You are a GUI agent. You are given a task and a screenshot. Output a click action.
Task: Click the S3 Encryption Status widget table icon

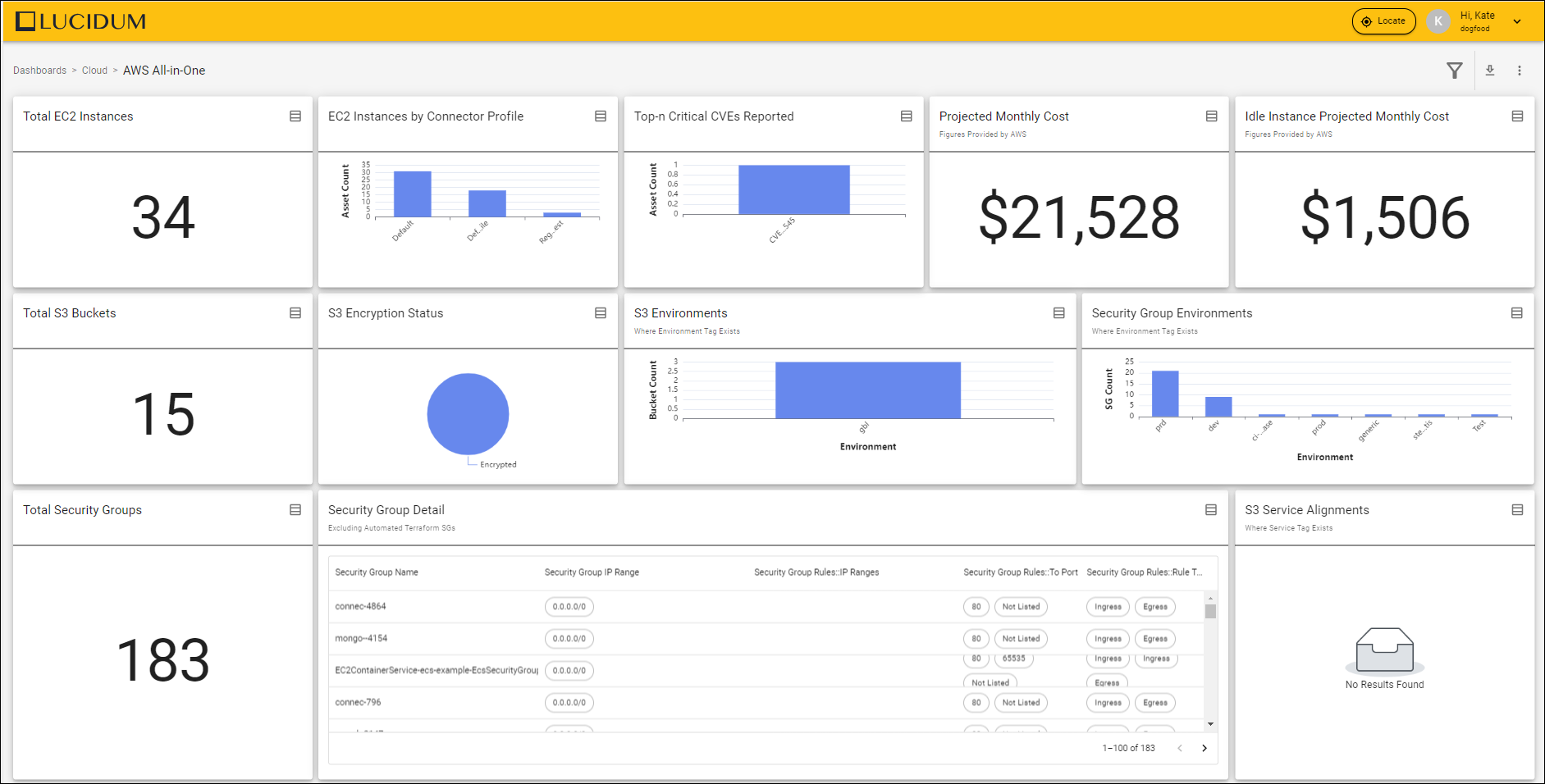(598, 312)
